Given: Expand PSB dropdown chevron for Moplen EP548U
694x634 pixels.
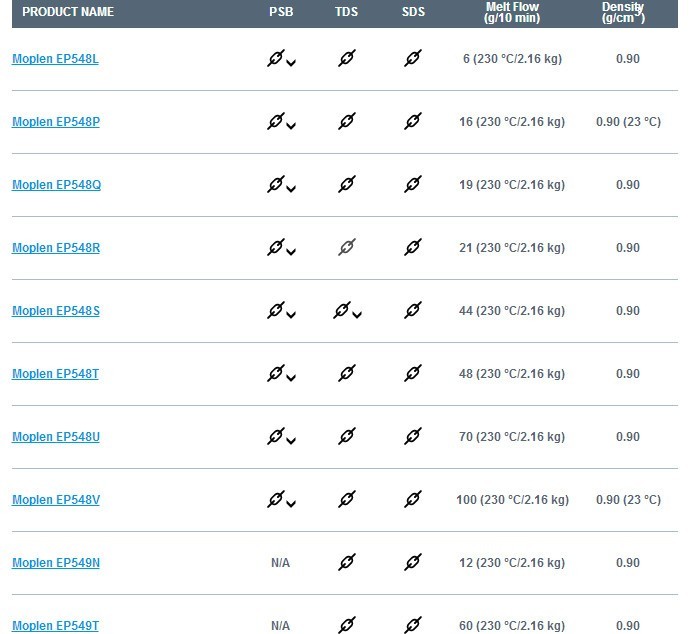Looking at the screenshot, I should [x=291, y=441].
